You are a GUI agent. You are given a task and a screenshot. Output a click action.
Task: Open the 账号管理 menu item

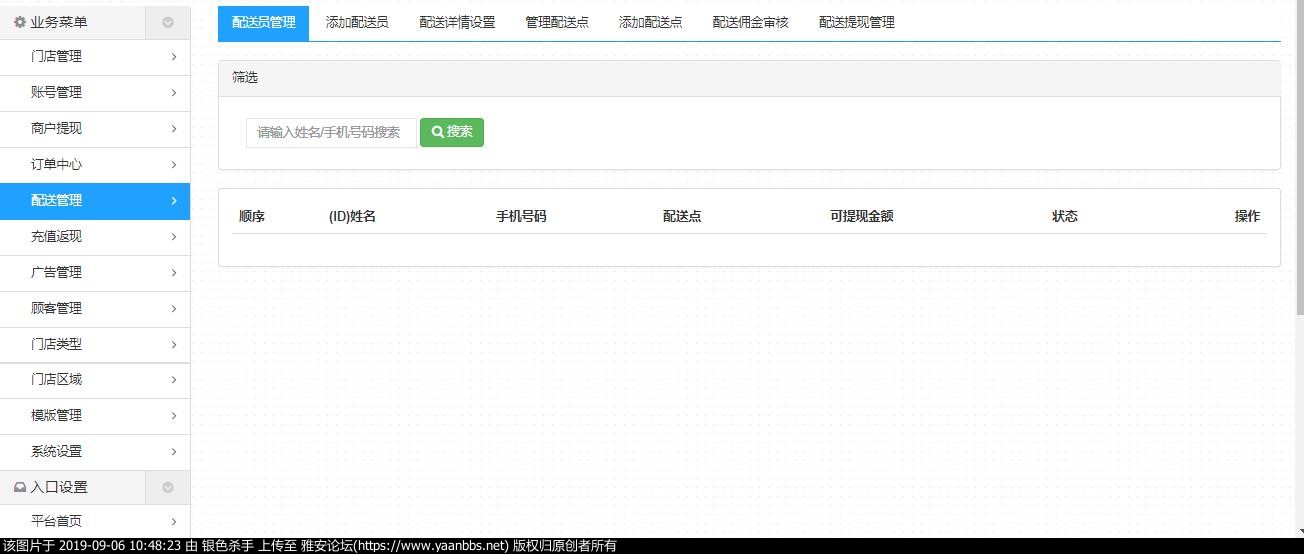pyautogui.click(x=95, y=93)
